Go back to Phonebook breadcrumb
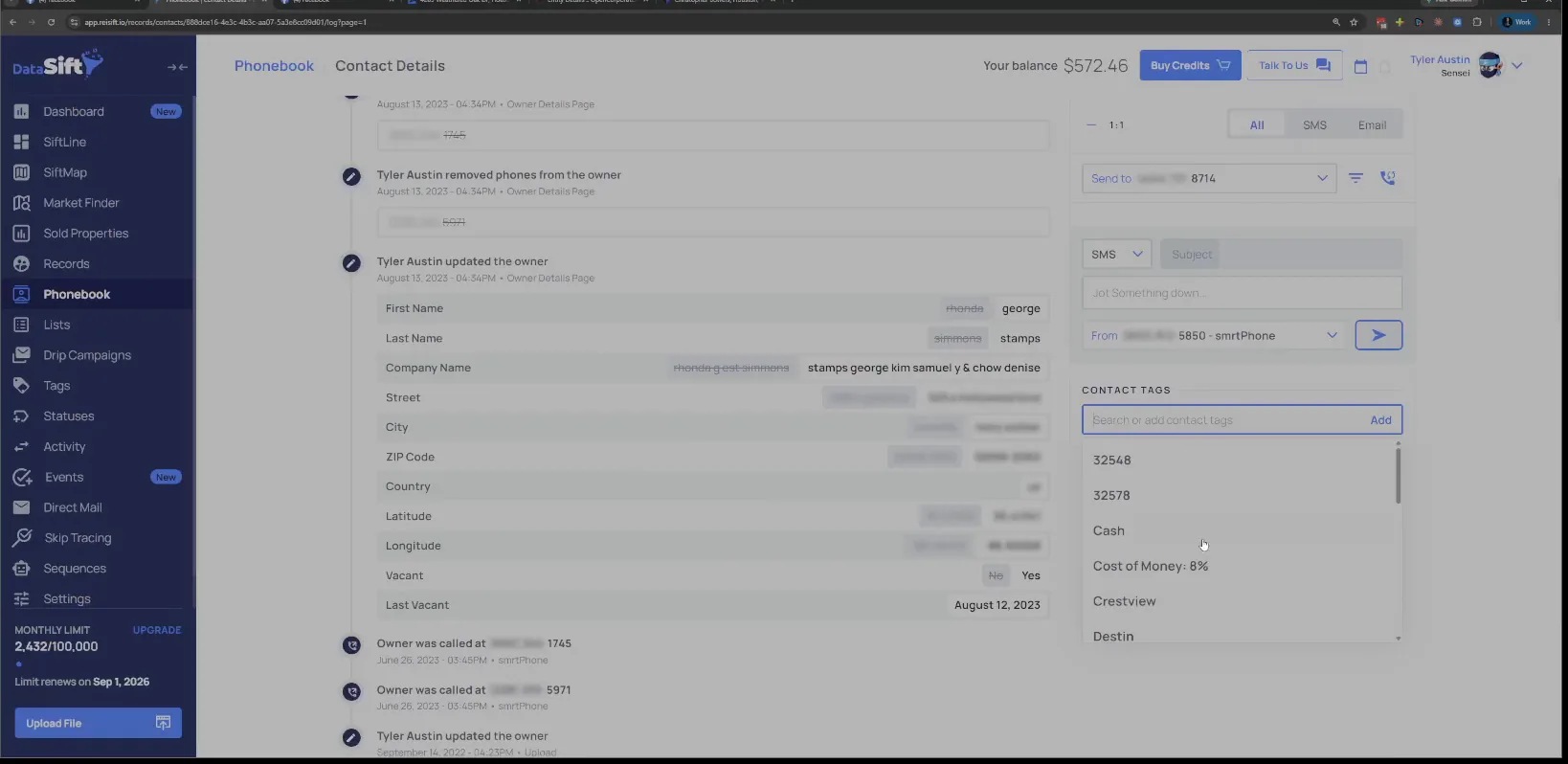 click(274, 66)
